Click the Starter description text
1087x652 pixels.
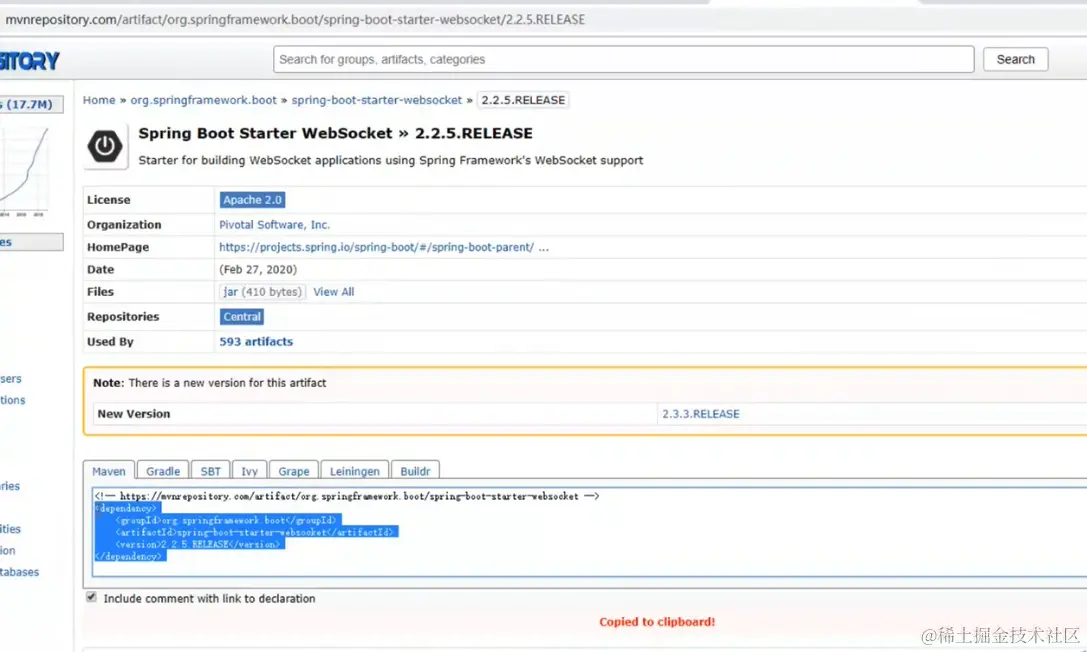[391, 160]
